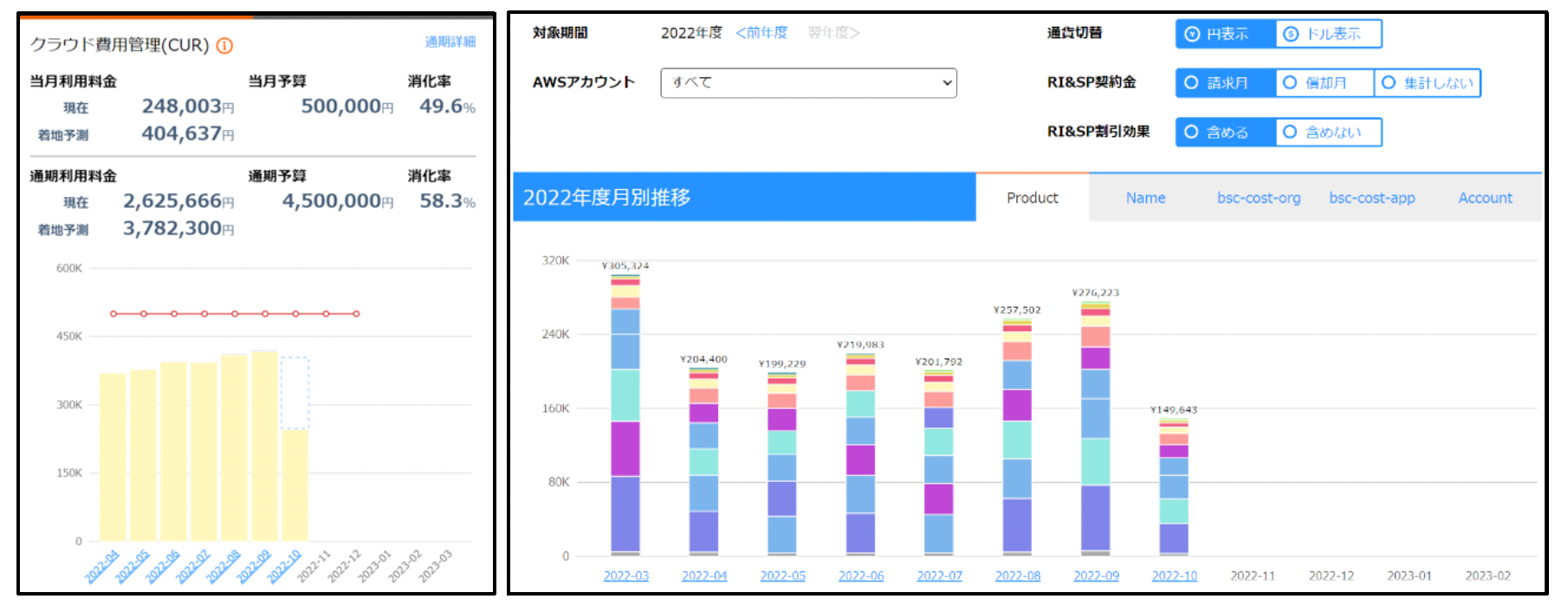
Task: Click the 404,637円 landing forecast value
Action: click(x=188, y=133)
